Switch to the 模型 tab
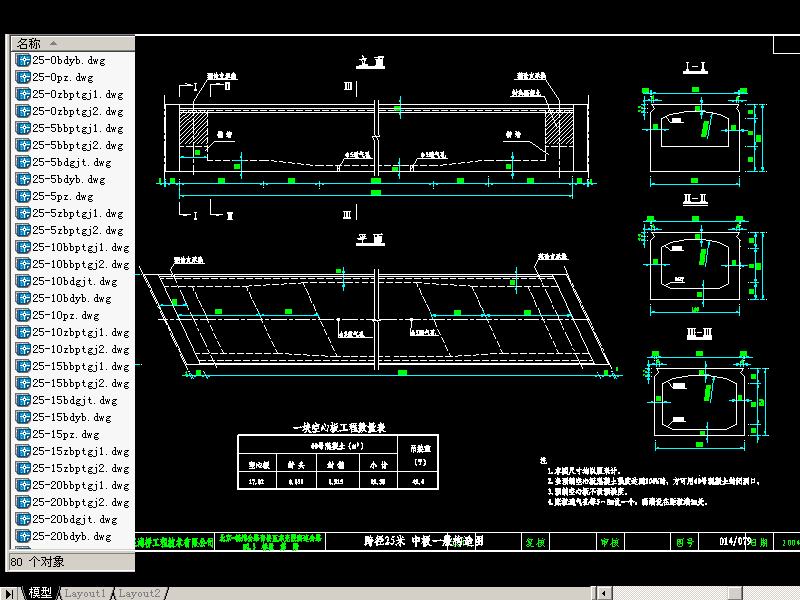800x600 pixels. (41, 593)
